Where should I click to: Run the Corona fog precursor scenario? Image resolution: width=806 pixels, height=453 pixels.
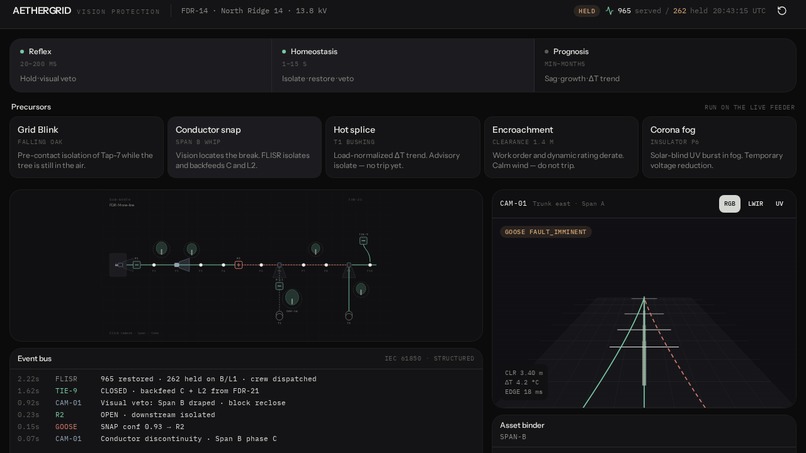point(719,147)
